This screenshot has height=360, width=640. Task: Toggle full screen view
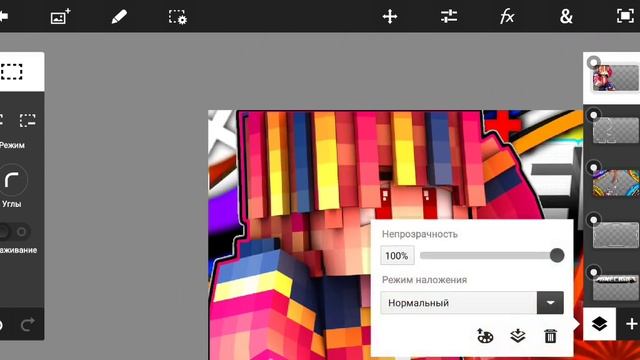(625, 16)
